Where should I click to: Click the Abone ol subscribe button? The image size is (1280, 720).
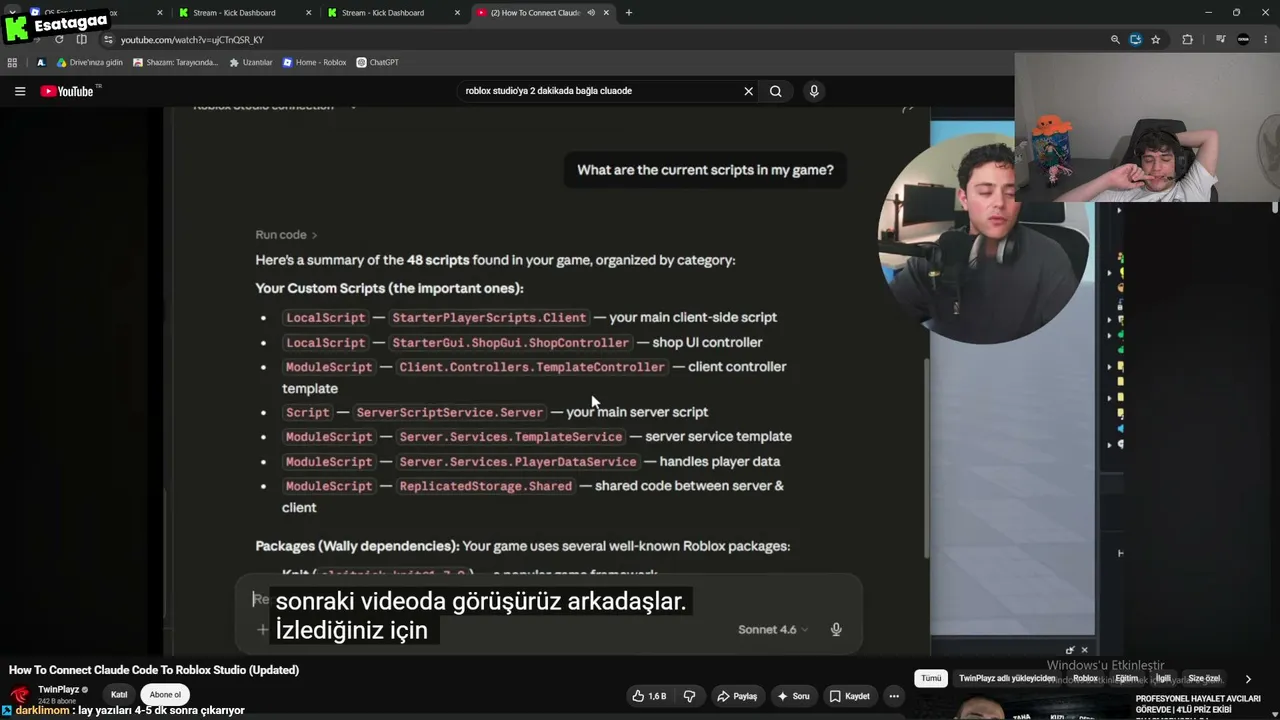click(165, 695)
